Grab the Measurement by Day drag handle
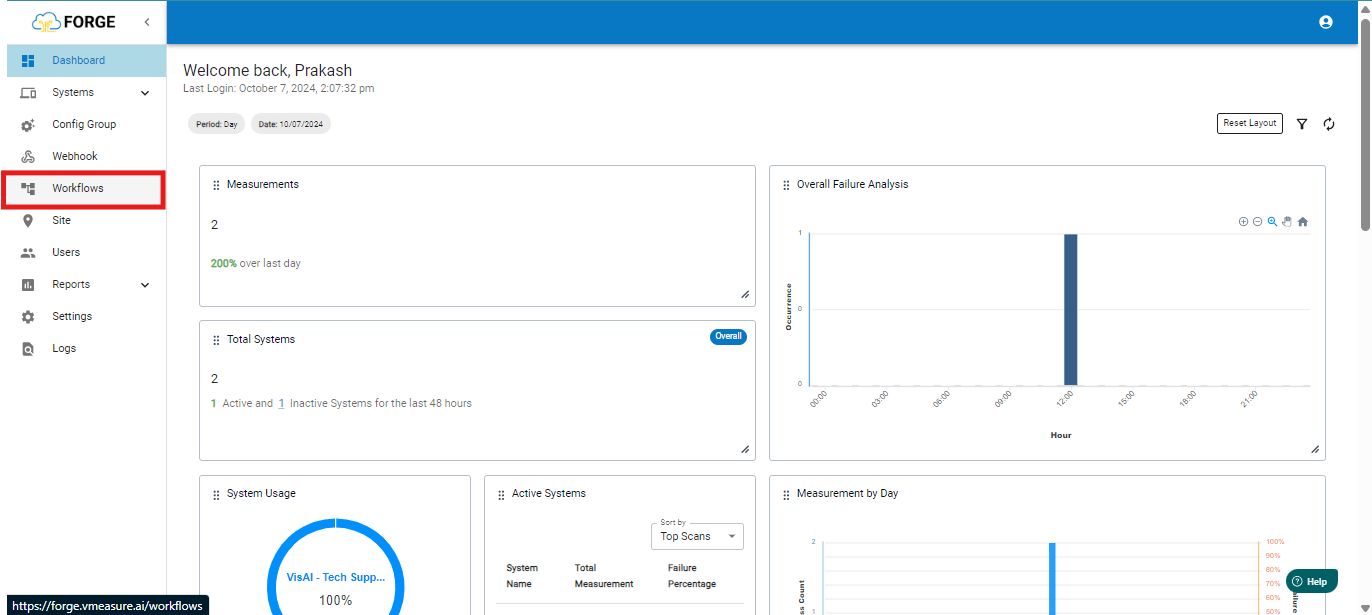 coord(786,494)
